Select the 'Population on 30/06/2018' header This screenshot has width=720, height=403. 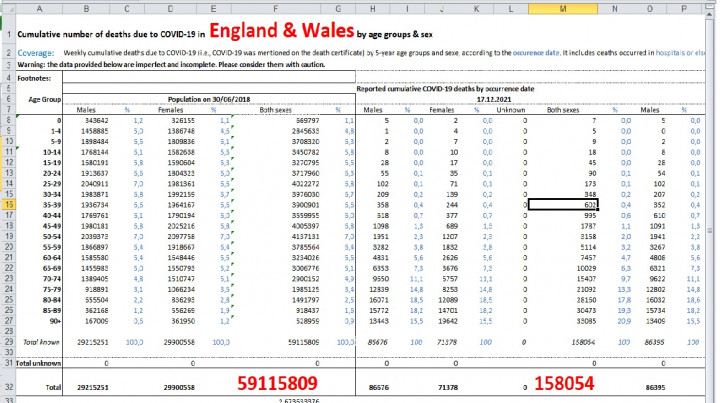coord(209,99)
